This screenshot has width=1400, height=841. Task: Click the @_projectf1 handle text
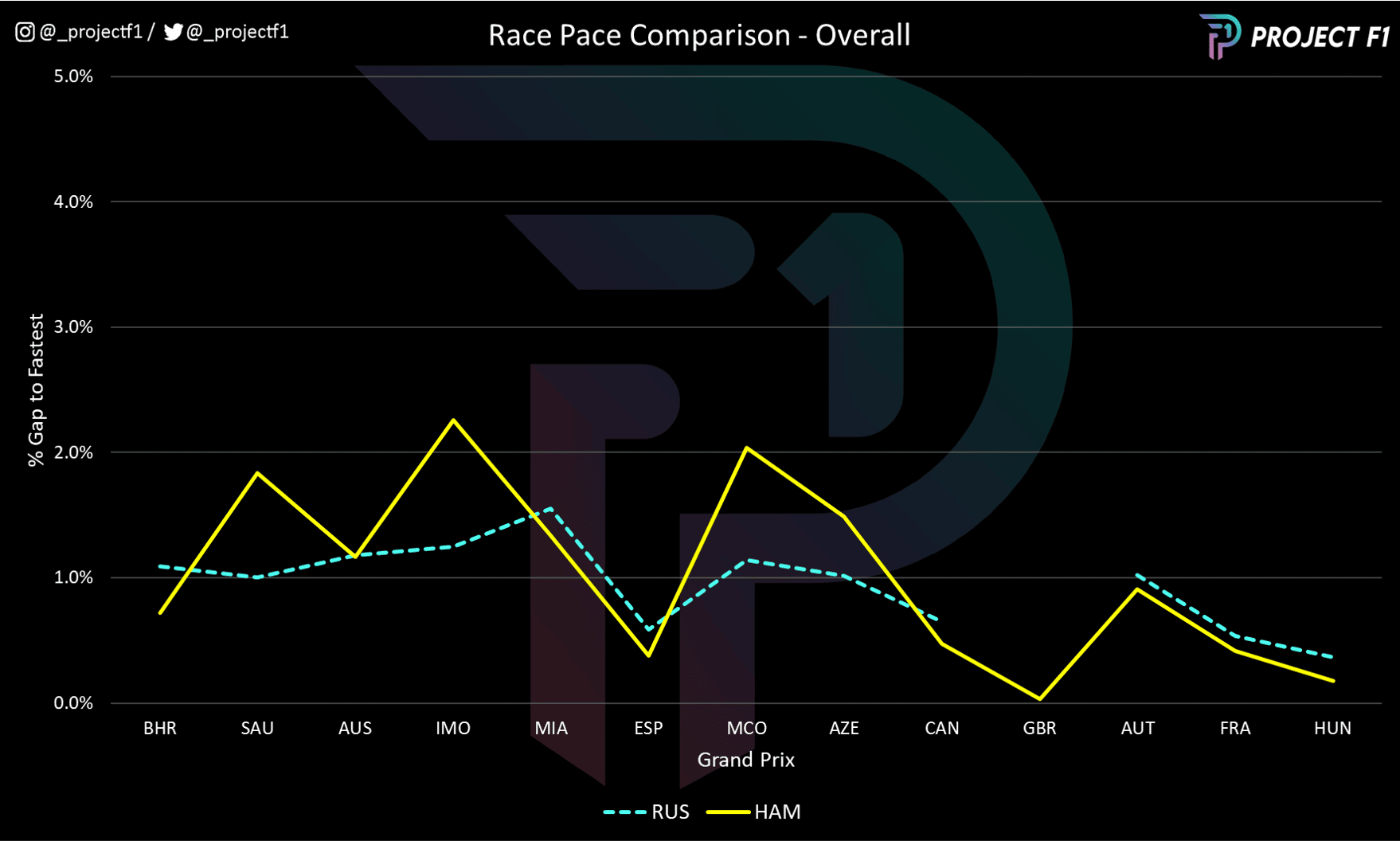(93, 32)
